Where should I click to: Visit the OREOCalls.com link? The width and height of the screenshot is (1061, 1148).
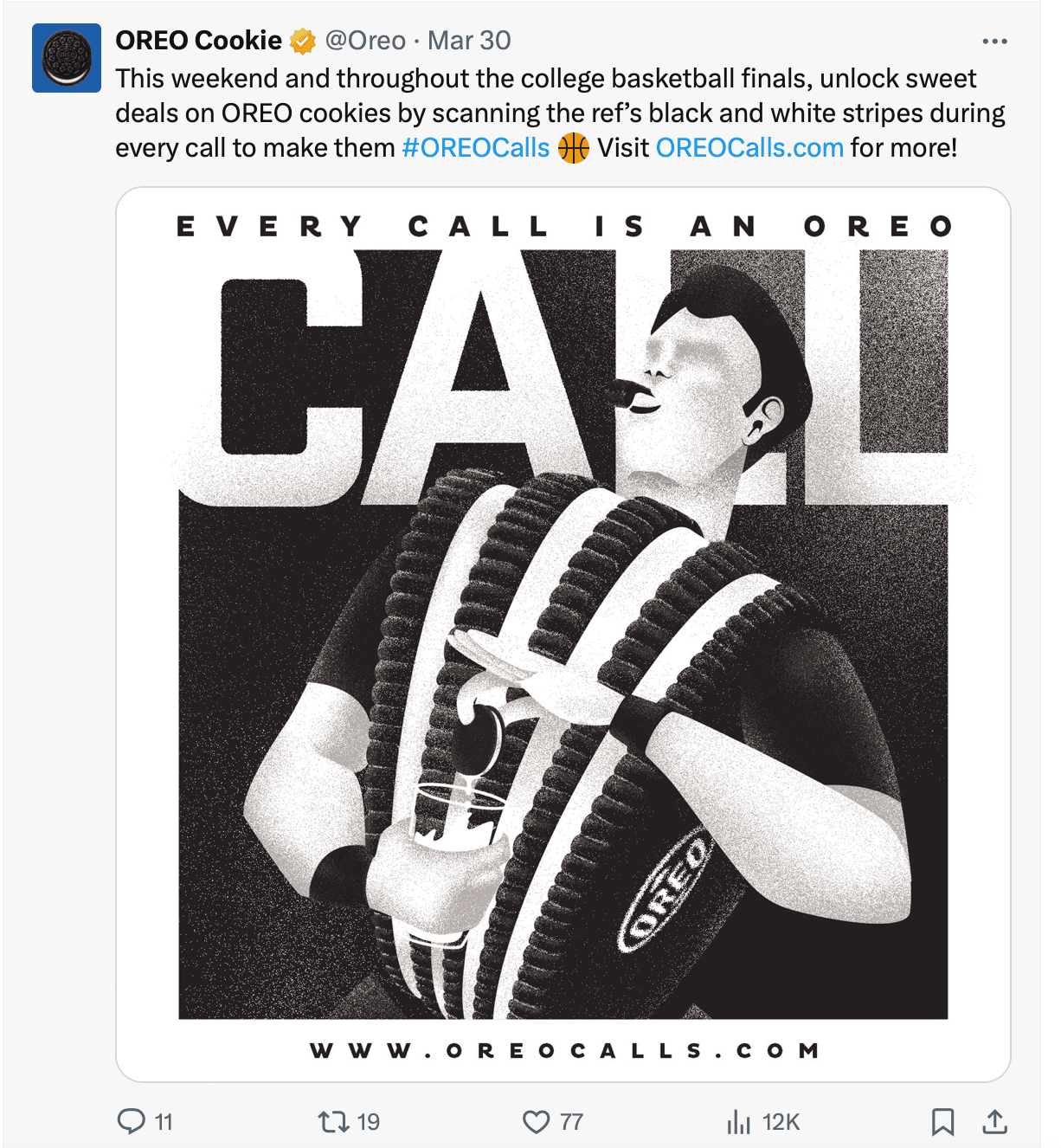pyautogui.click(x=749, y=147)
